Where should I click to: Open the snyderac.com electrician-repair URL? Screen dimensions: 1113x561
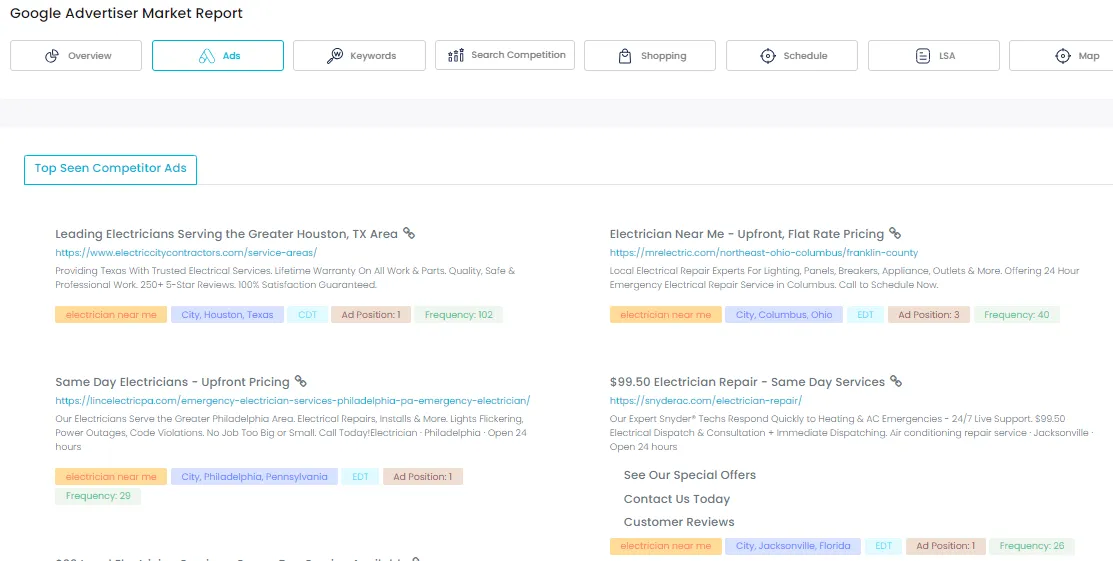(x=705, y=401)
